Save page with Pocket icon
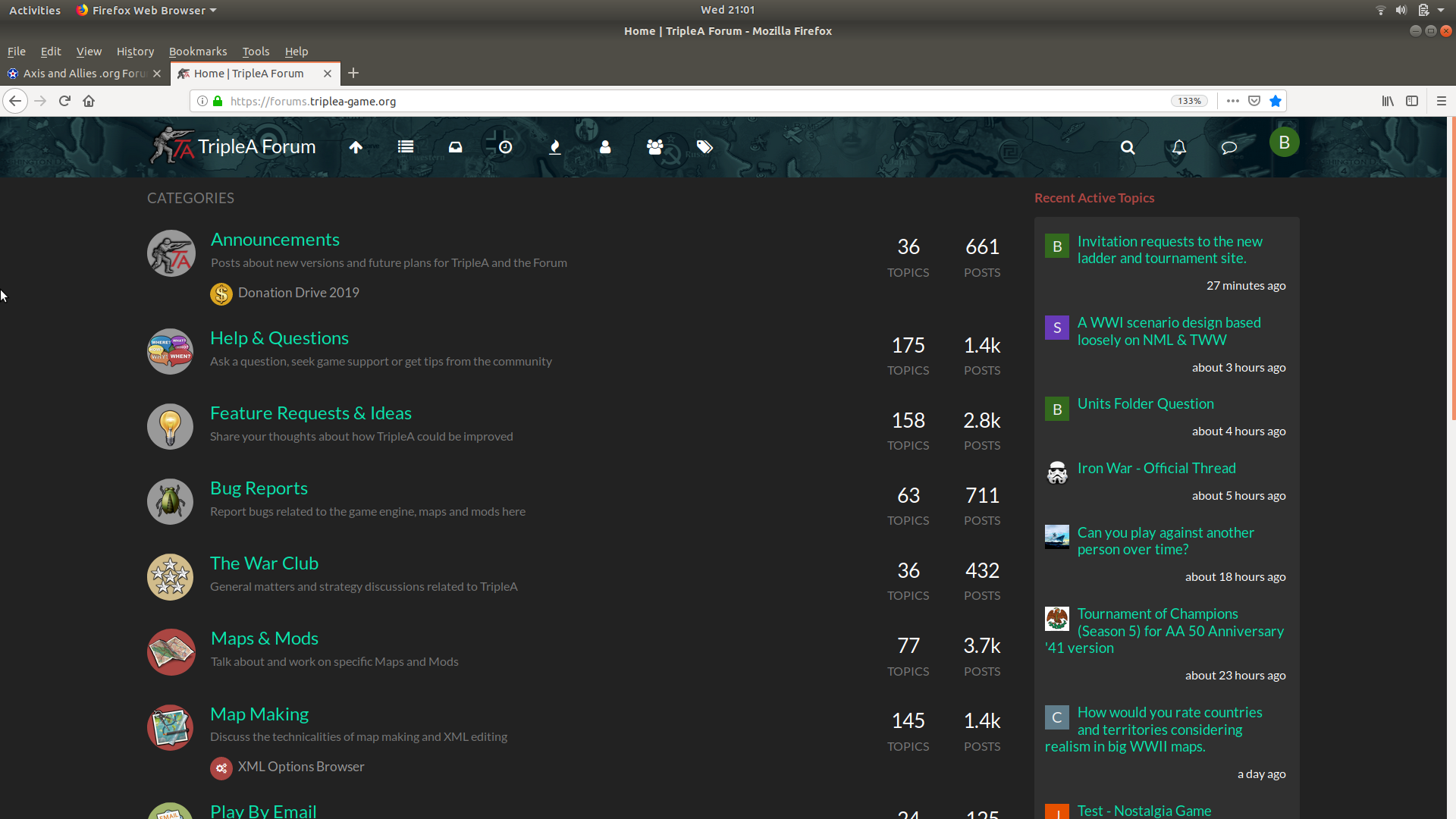The width and height of the screenshot is (1456, 819). tap(1254, 101)
